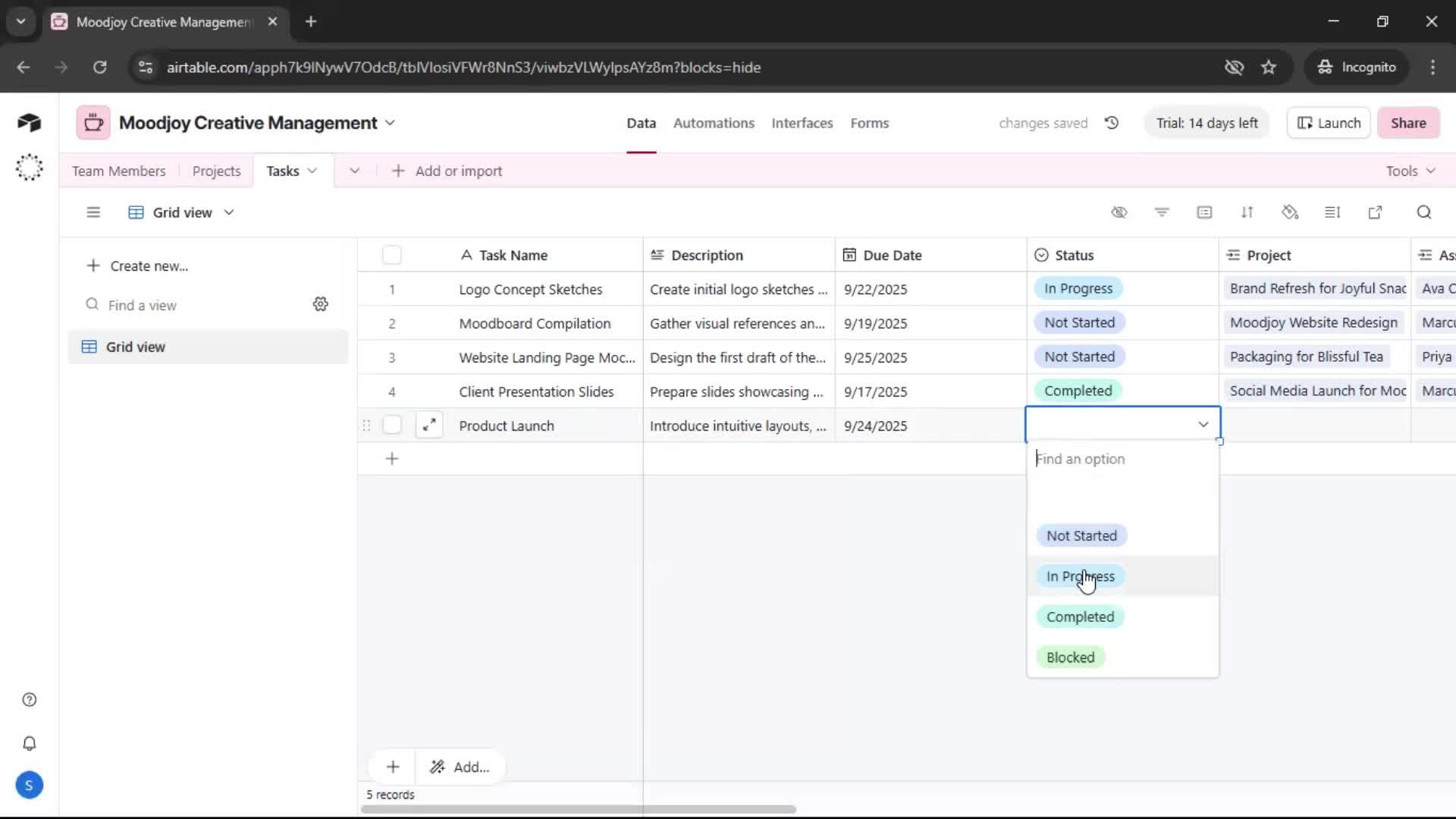This screenshot has width=1456, height=819.
Task: Click the Launch button
Action: click(1329, 123)
